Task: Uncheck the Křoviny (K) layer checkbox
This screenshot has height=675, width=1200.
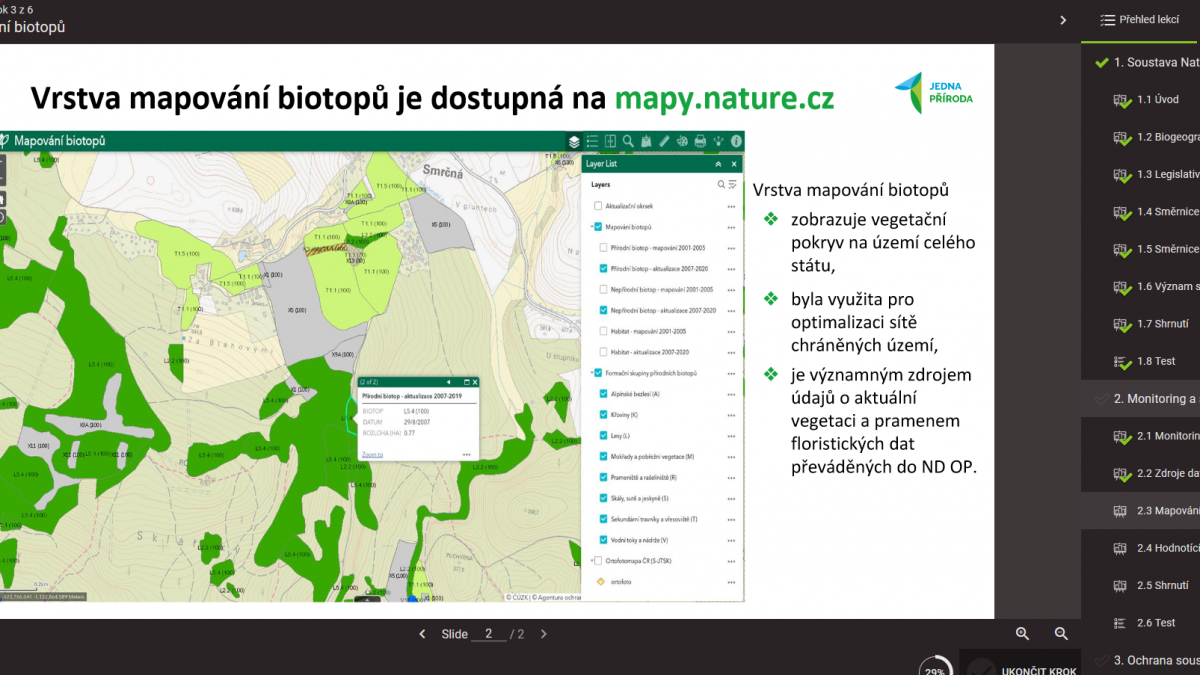Action: pyautogui.click(x=604, y=414)
